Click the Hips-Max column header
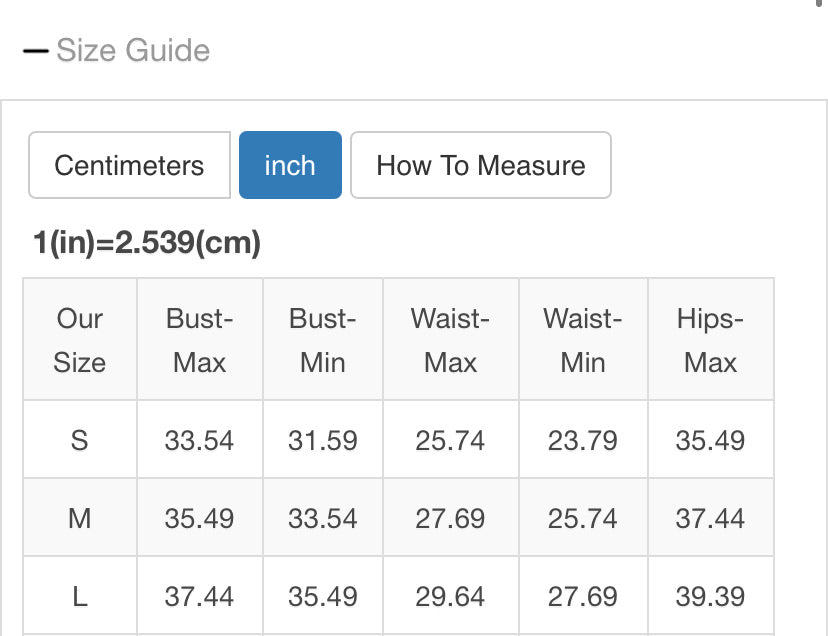828x636 pixels. pos(711,340)
